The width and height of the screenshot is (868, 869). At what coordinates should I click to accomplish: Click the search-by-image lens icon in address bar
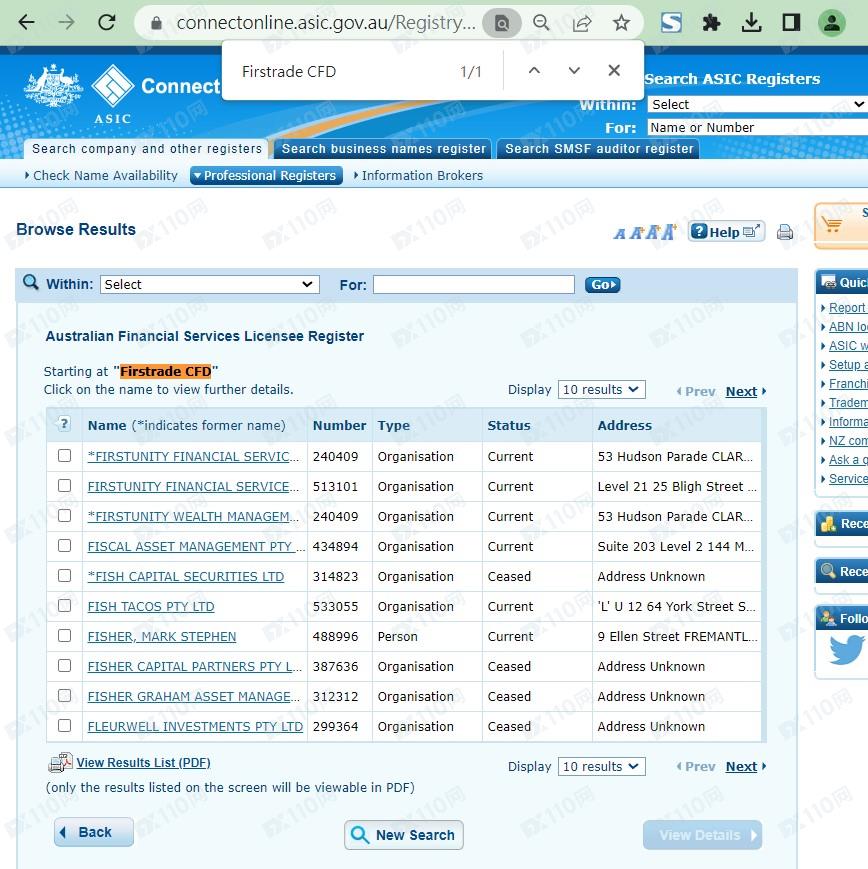pyautogui.click(x=502, y=23)
